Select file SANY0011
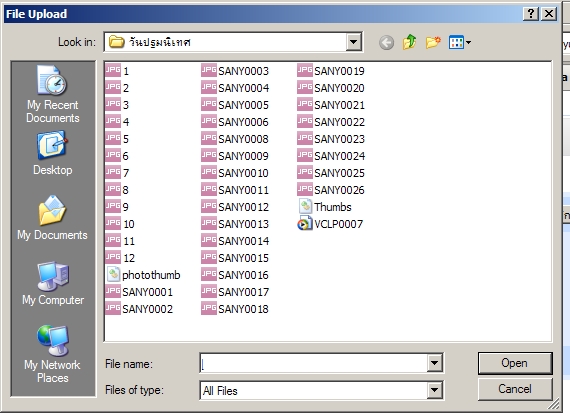Viewport: 570px width, 416px height. click(235, 189)
